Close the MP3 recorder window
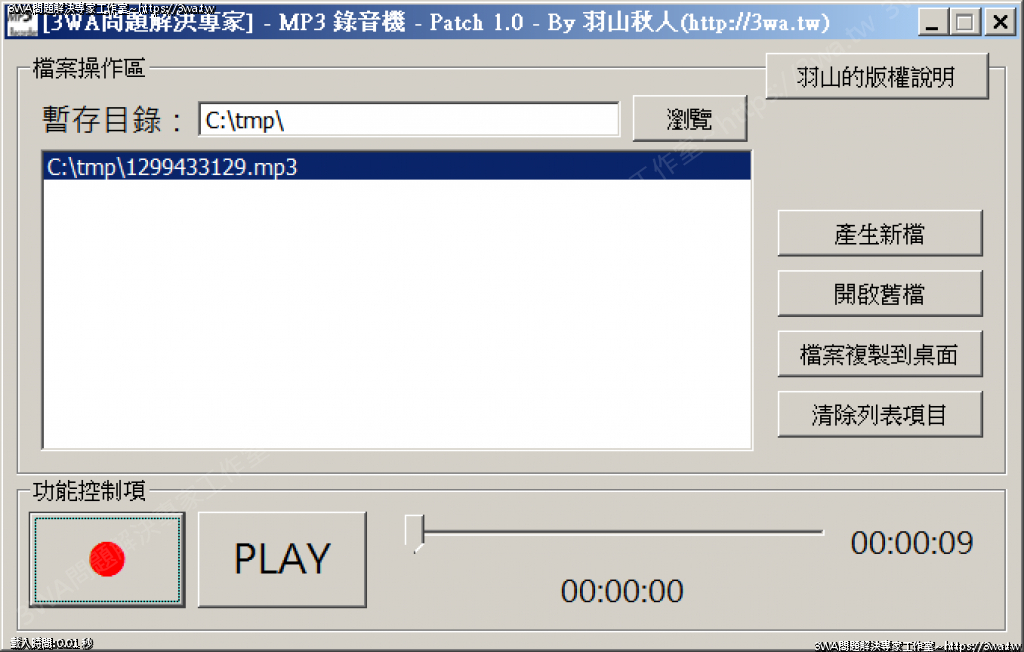 (x=1000, y=23)
